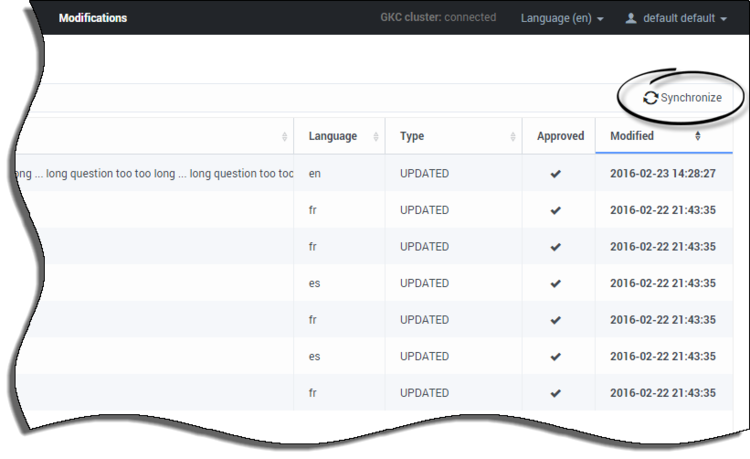
Task: Click Approved checkmark in the 'en' row
Action: [x=556, y=174]
